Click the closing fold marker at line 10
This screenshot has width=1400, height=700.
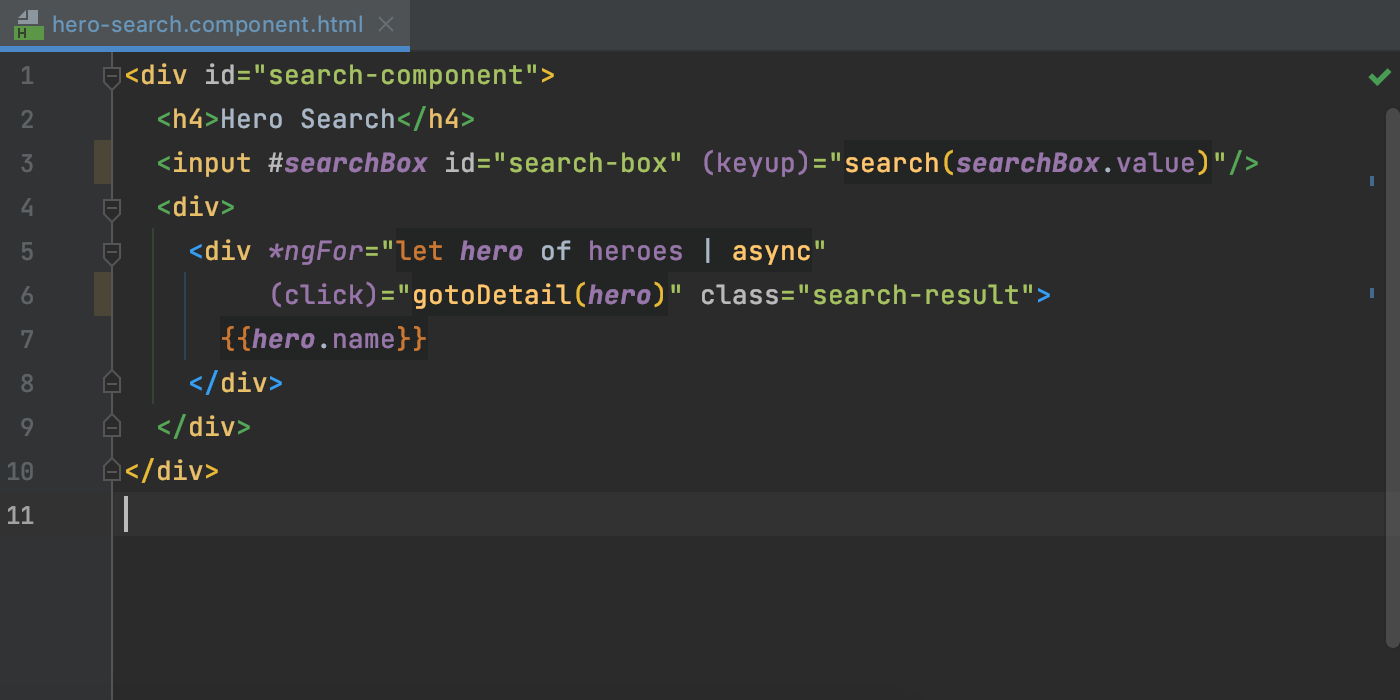pos(112,471)
